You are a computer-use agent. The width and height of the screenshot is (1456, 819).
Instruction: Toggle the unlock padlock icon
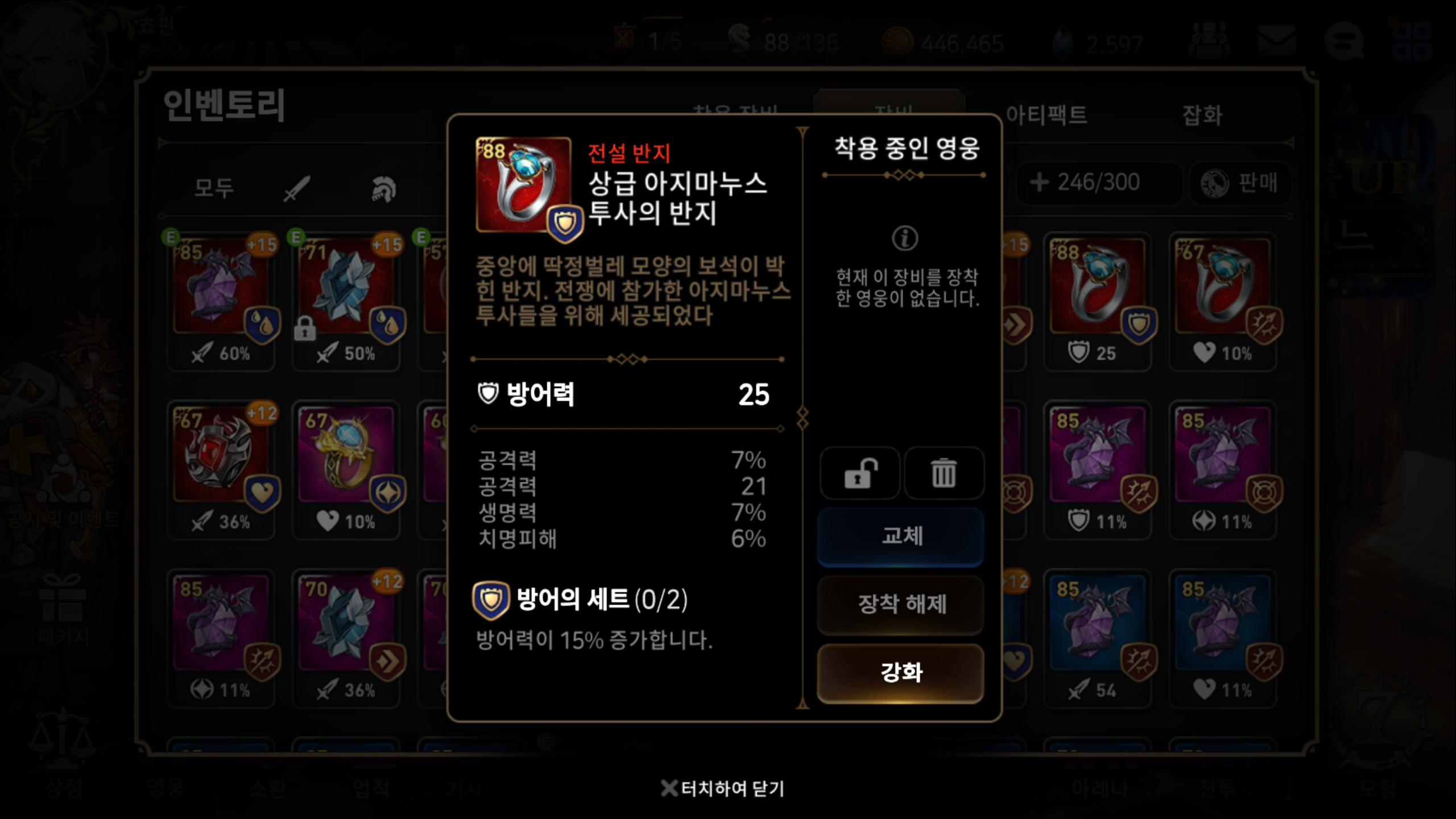[860, 473]
